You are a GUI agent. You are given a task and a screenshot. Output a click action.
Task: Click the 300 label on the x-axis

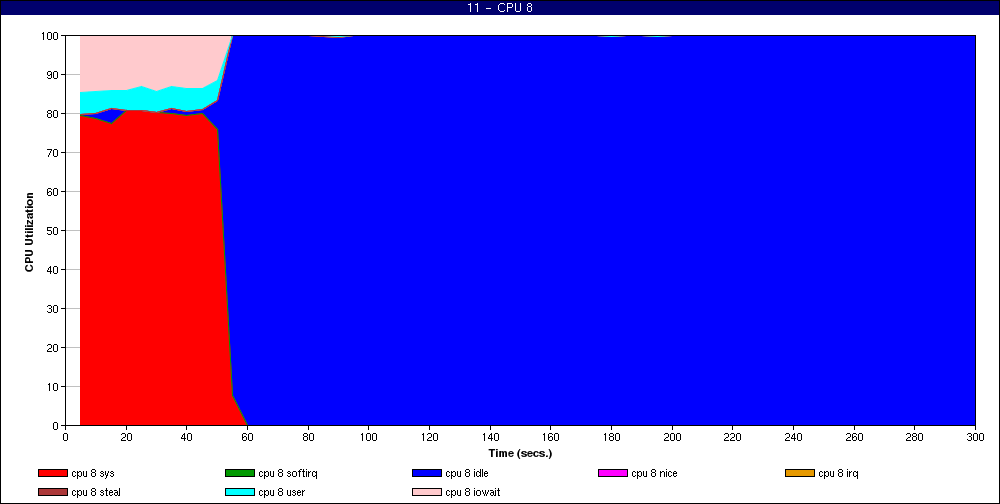click(976, 438)
